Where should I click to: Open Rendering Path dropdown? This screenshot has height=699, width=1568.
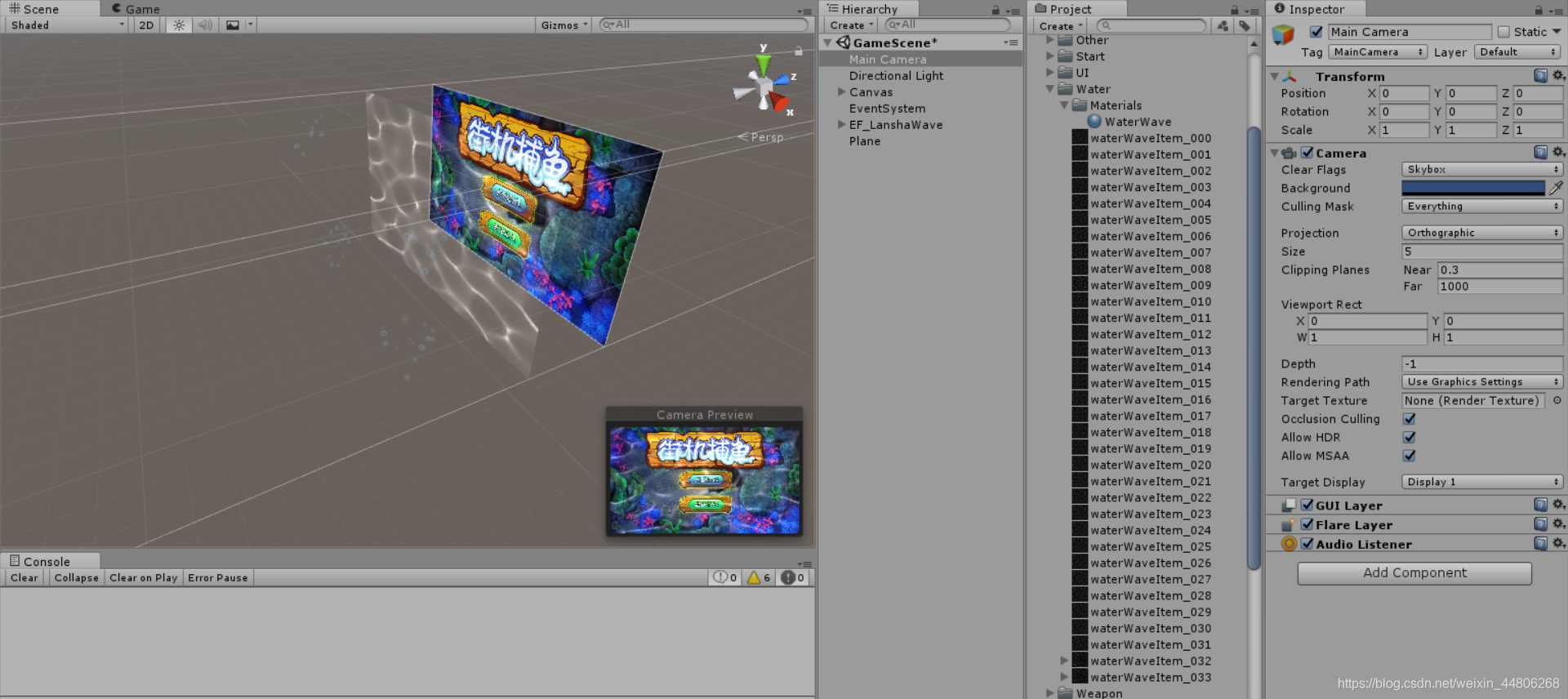[x=1482, y=382]
